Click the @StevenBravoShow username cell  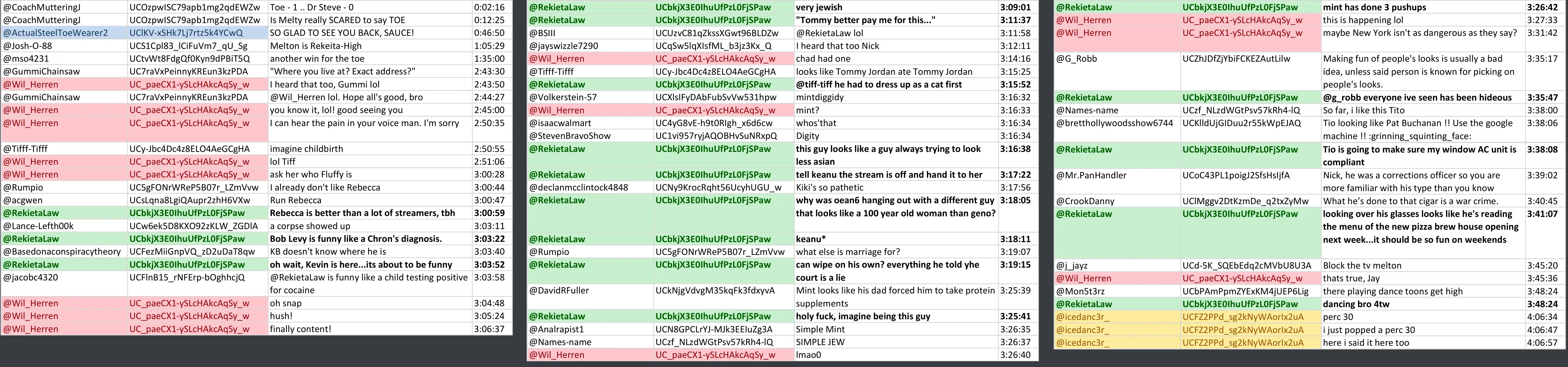coord(590,136)
